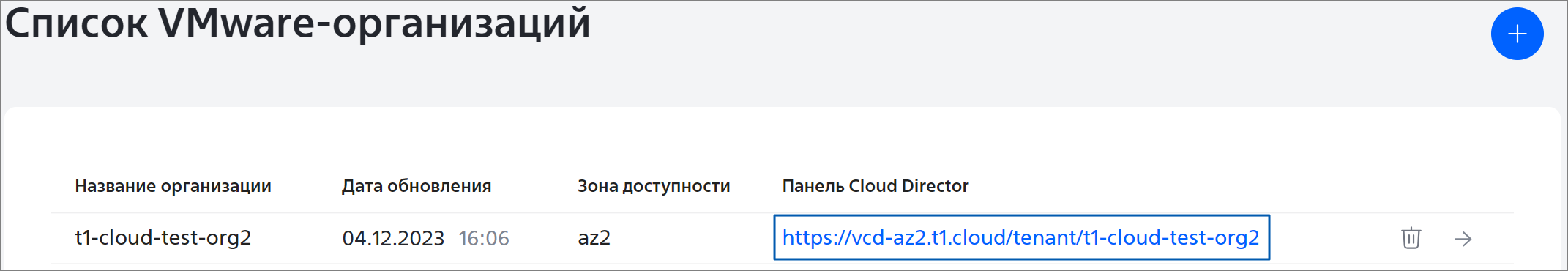The image size is (1568, 271).
Task: Click the 'https://' beginning of the tenant link
Action: 813,237
